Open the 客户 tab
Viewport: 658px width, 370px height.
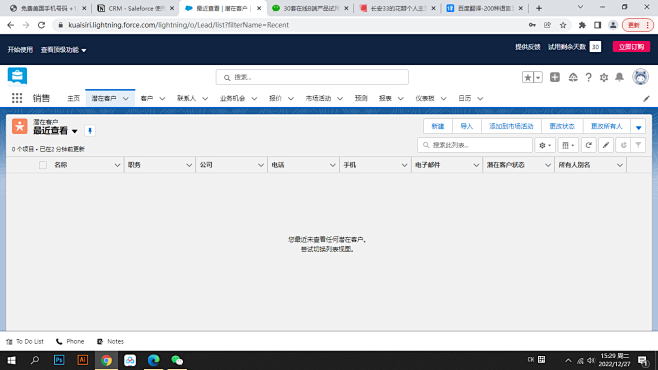point(147,98)
